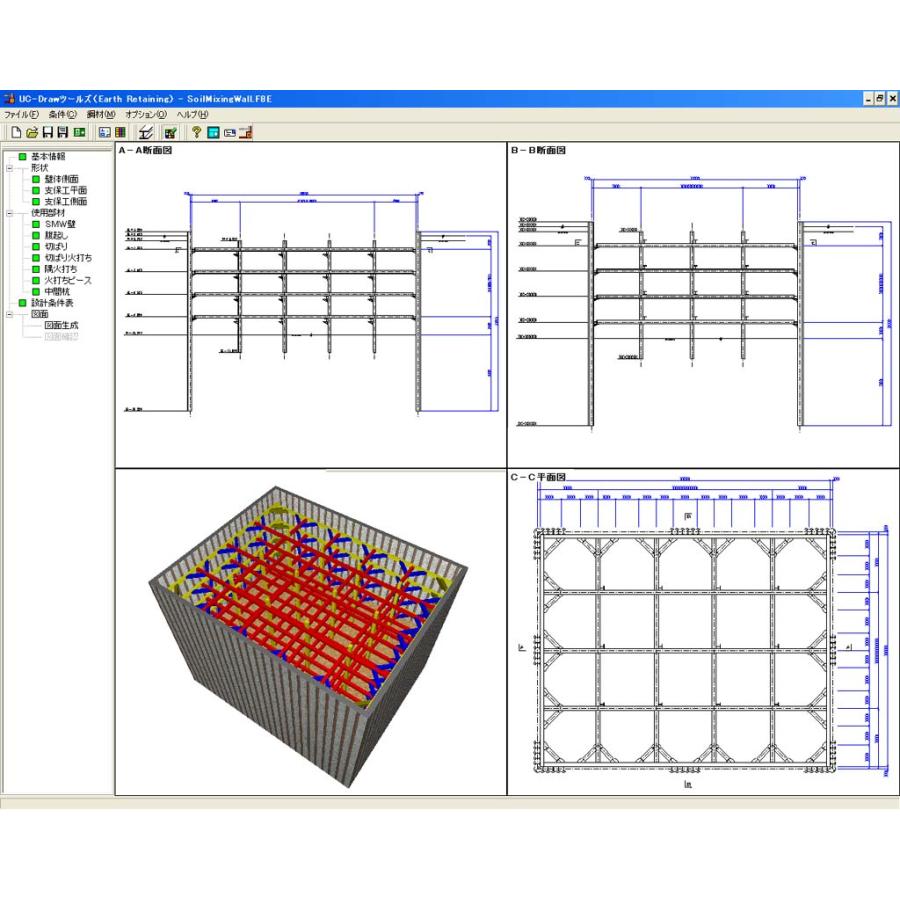Image resolution: width=900 pixels, height=900 pixels.
Task: Collapse the 図面 tree node
Action: click(9, 315)
